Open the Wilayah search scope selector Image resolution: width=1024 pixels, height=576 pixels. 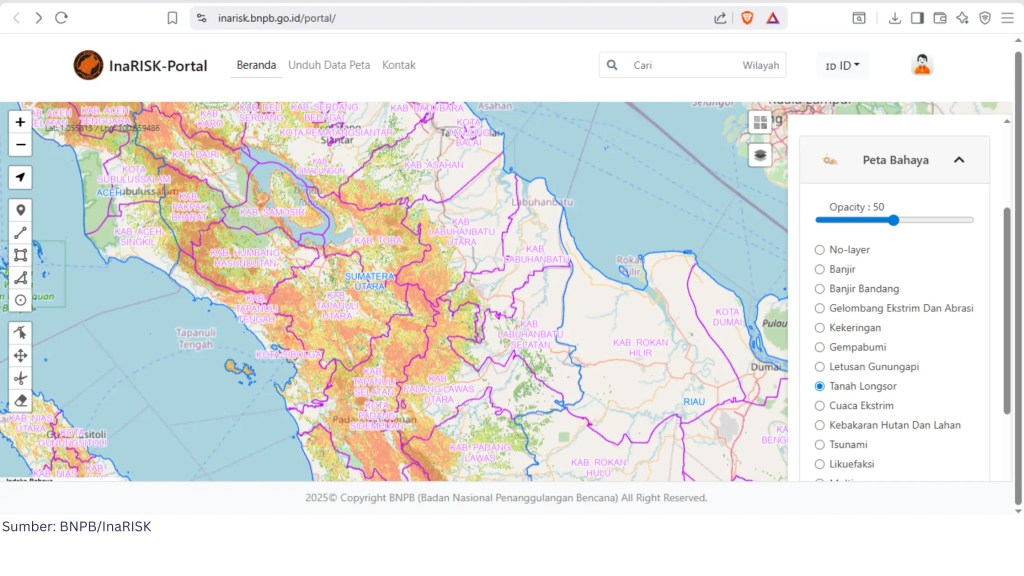click(760, 66)
